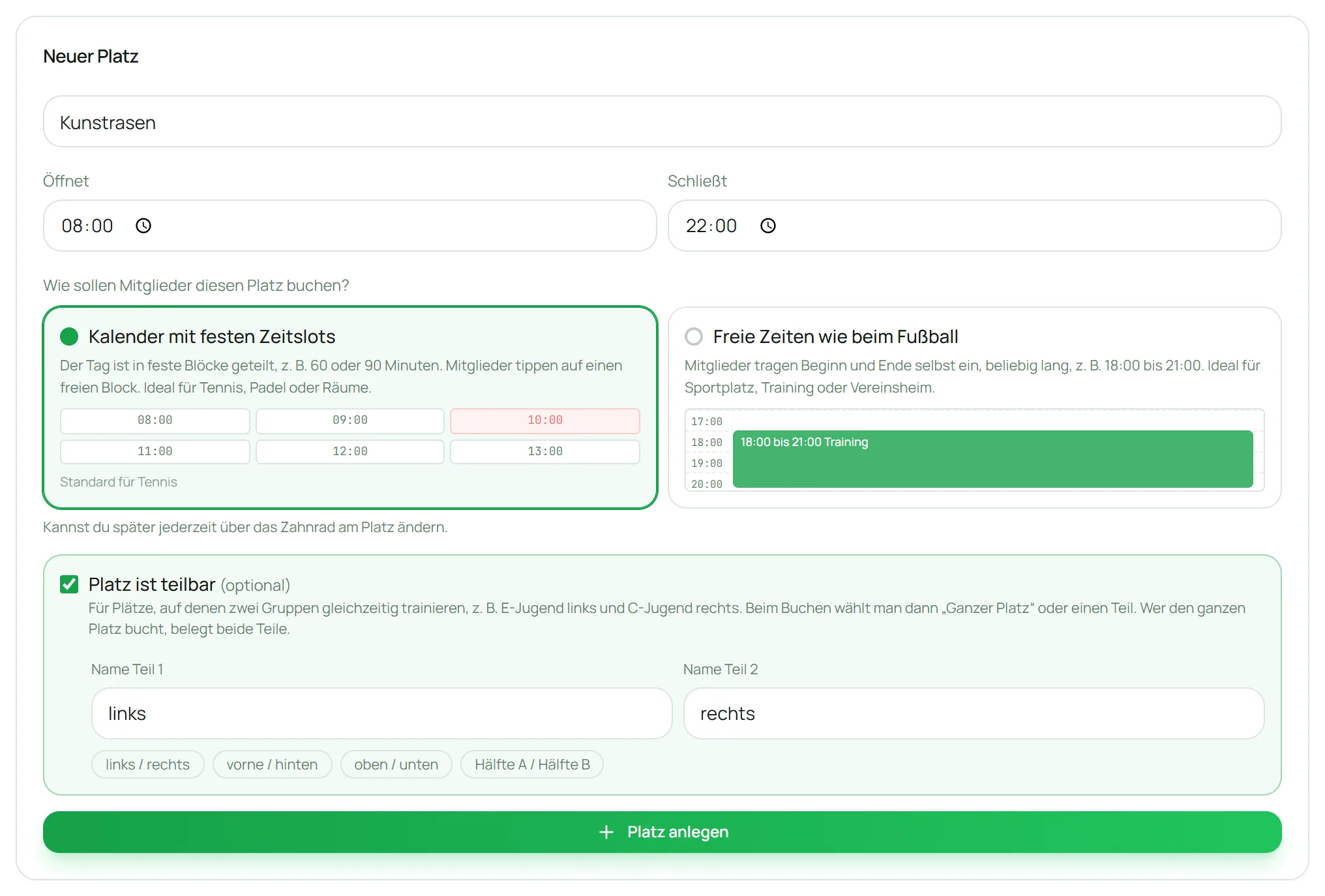Click the 12:00 slot preview
1325x896 pixels.
point(350,452)
